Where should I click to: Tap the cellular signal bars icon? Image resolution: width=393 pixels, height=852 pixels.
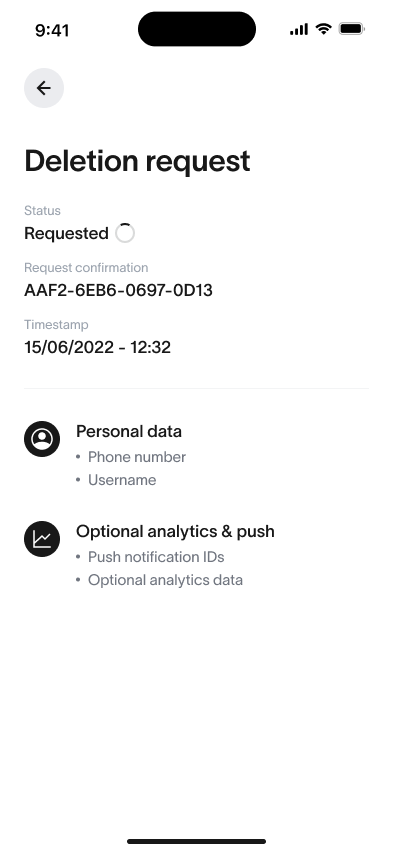pos(299,29)
